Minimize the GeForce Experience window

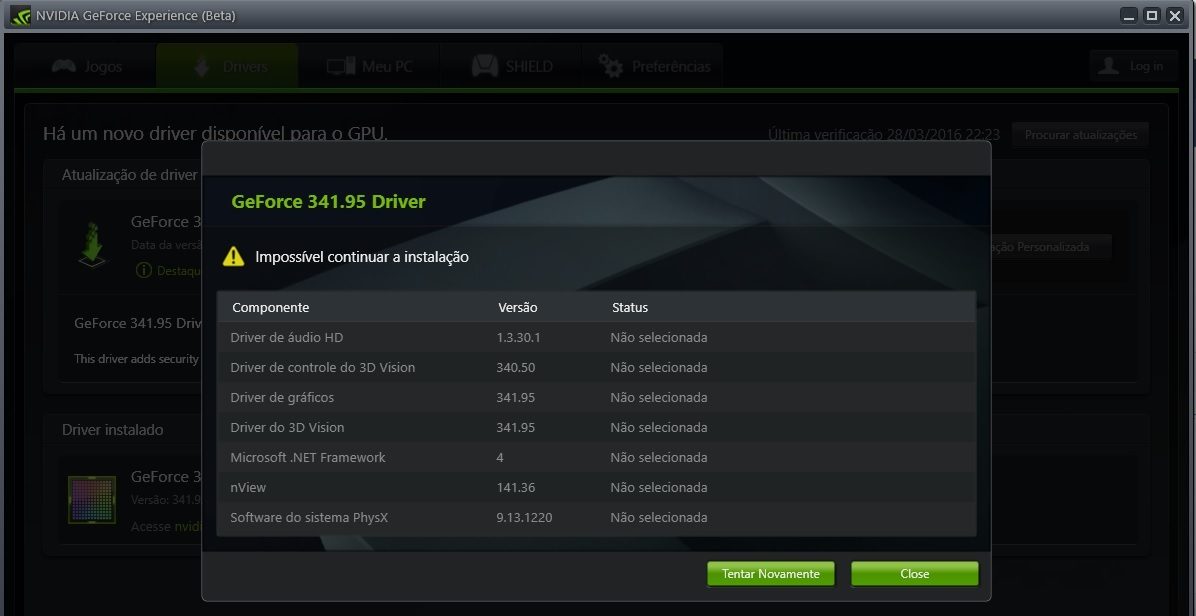(1130, 15)
